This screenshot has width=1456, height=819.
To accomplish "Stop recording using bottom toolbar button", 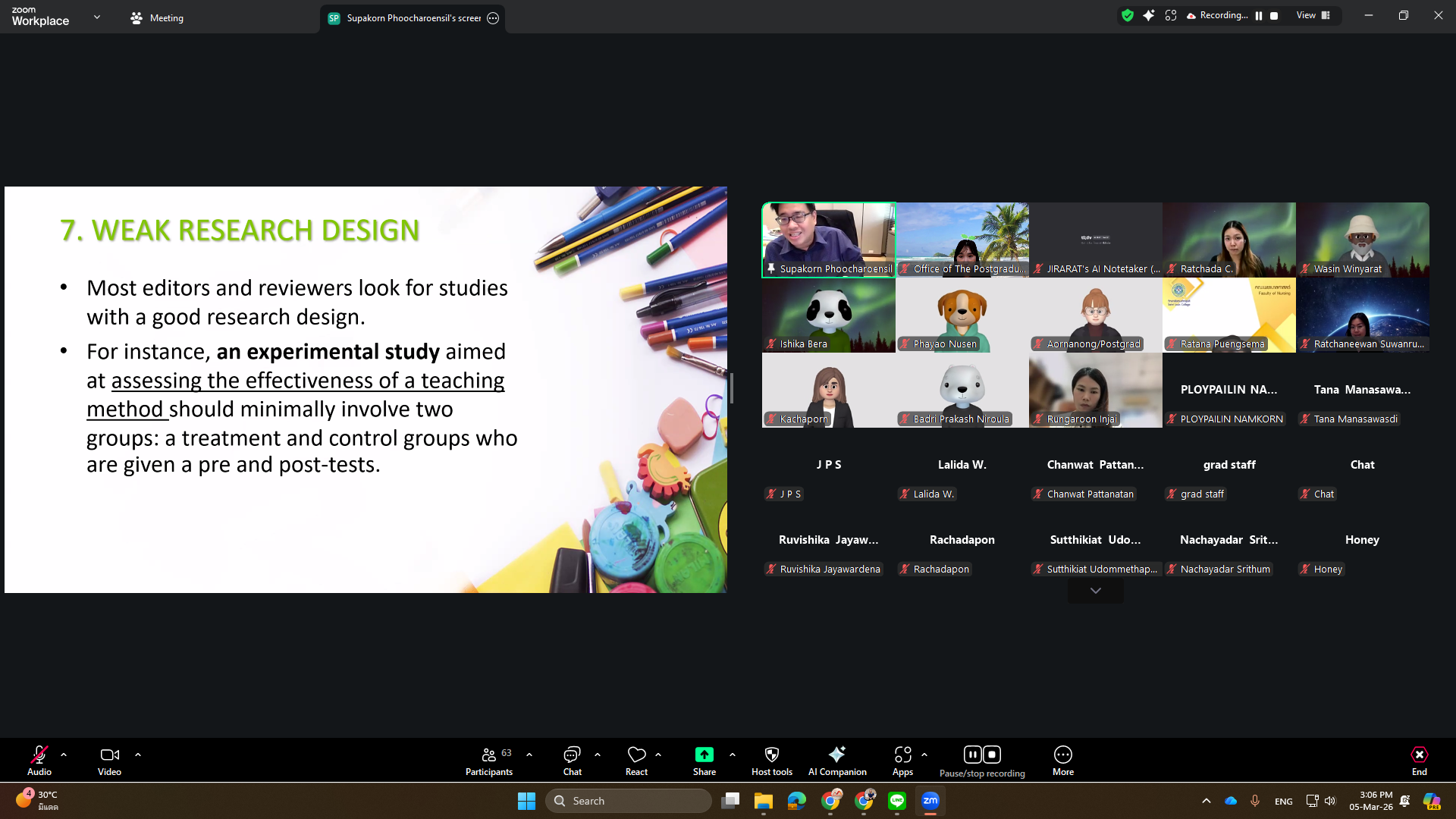I will (992, 755).
